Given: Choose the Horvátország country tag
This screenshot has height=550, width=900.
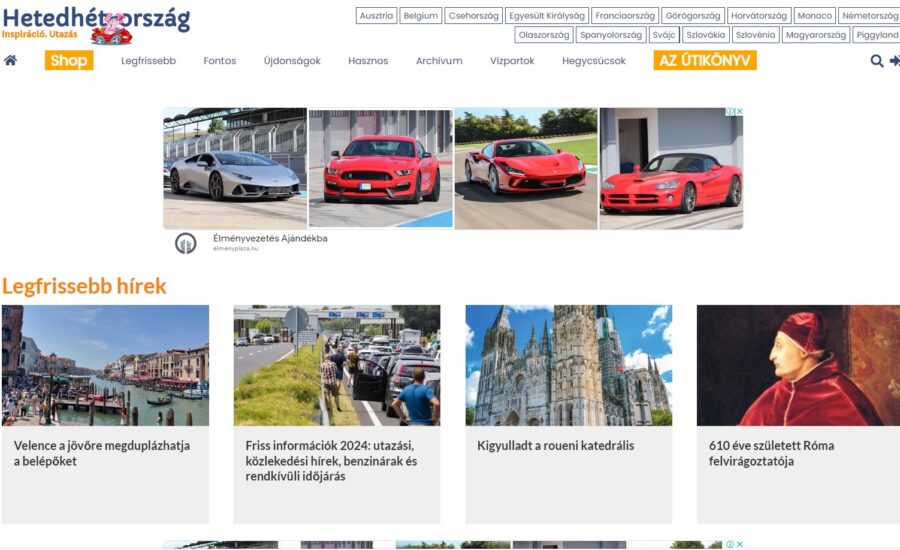Looking at the screenshot, I should (759, 16).
